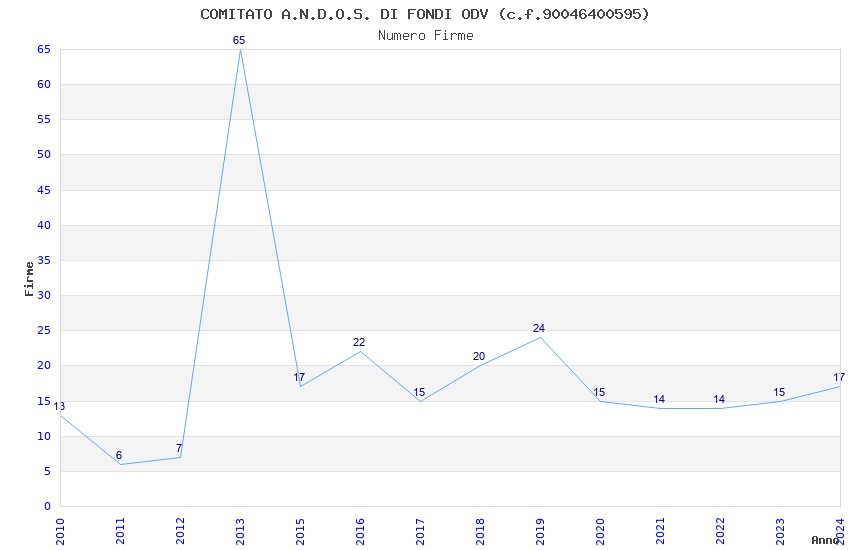Click the x-axis year 2017

[x=420, y=531]
